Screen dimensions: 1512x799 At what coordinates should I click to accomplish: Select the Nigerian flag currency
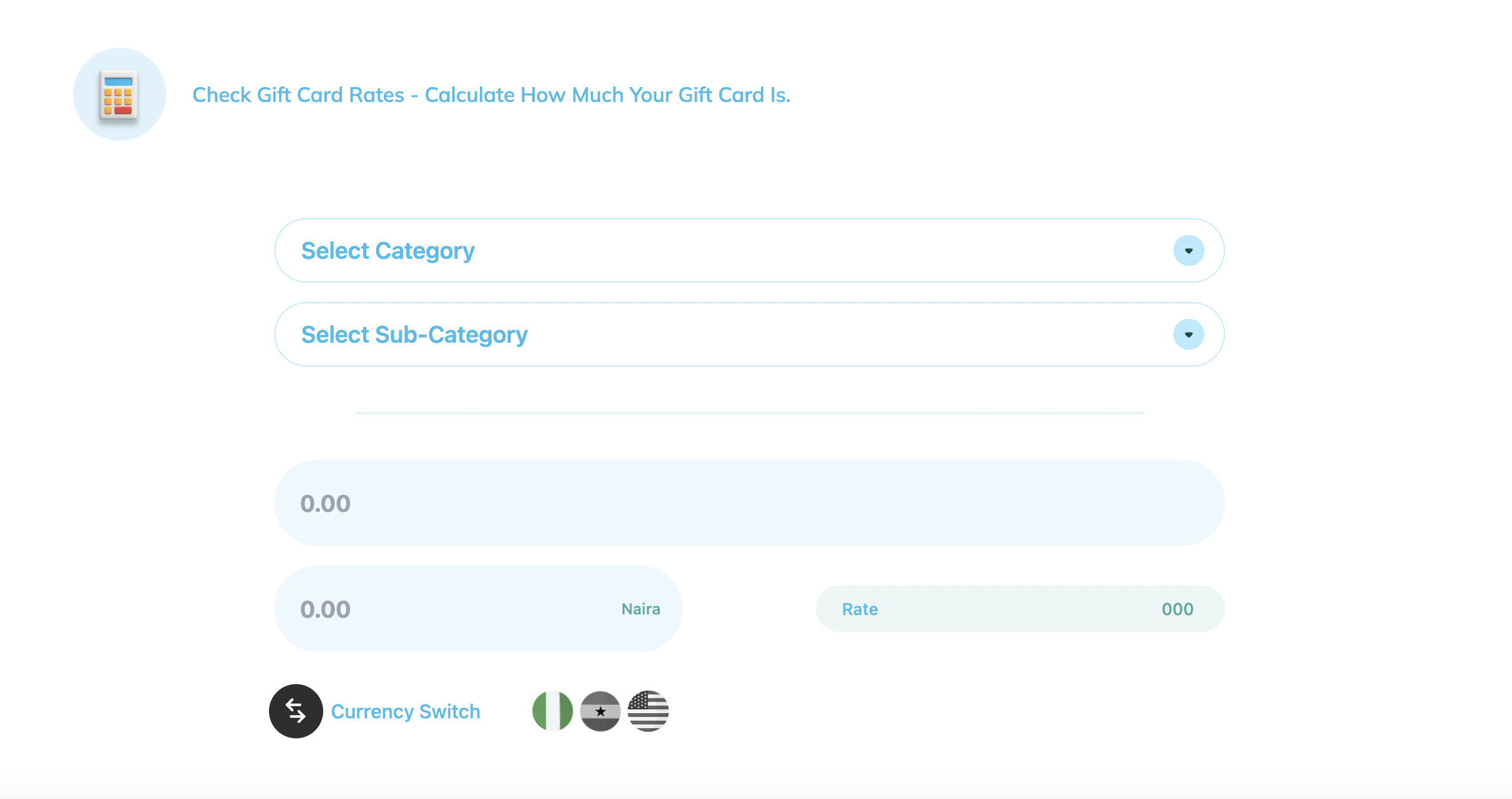553,711
